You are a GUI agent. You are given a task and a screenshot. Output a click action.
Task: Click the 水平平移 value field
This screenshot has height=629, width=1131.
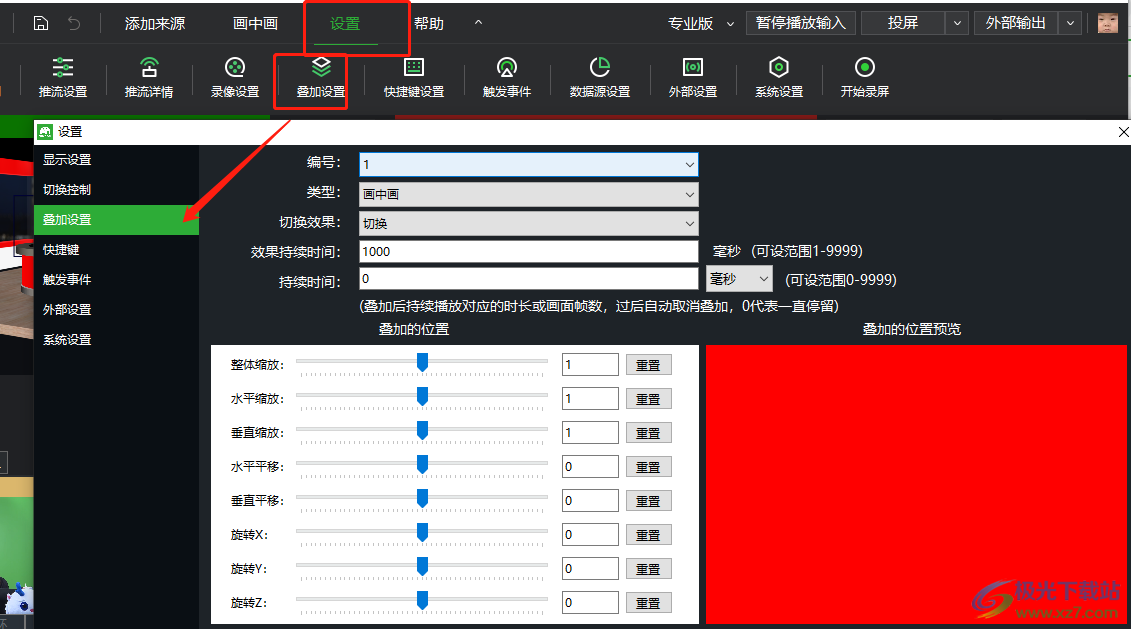(590, 467)
